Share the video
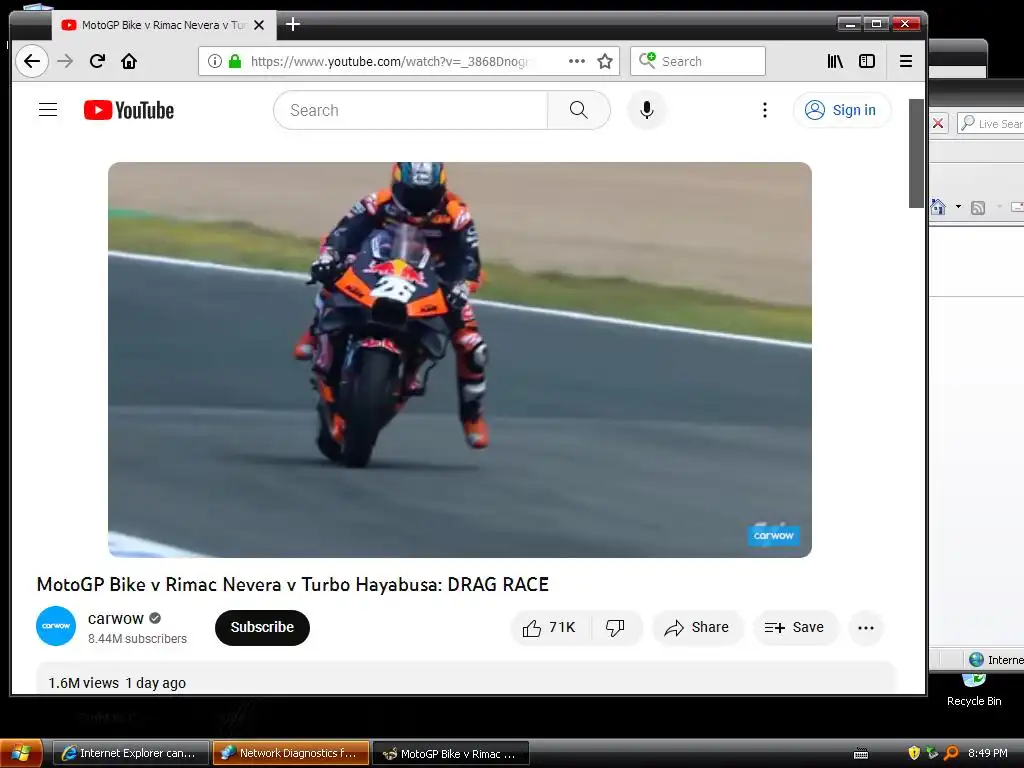1024x768 pixels. tap(697, 628)
